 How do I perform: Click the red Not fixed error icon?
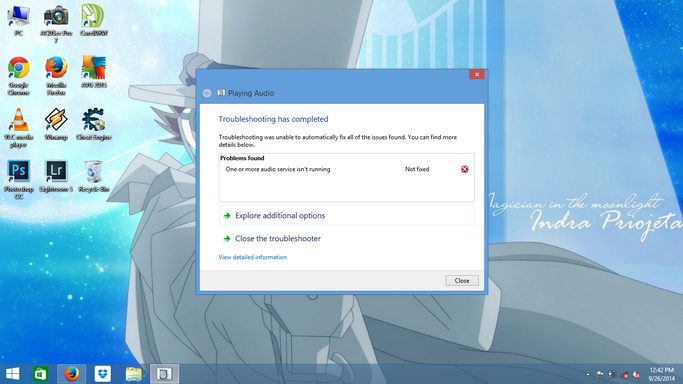click(x=465, y=169)
